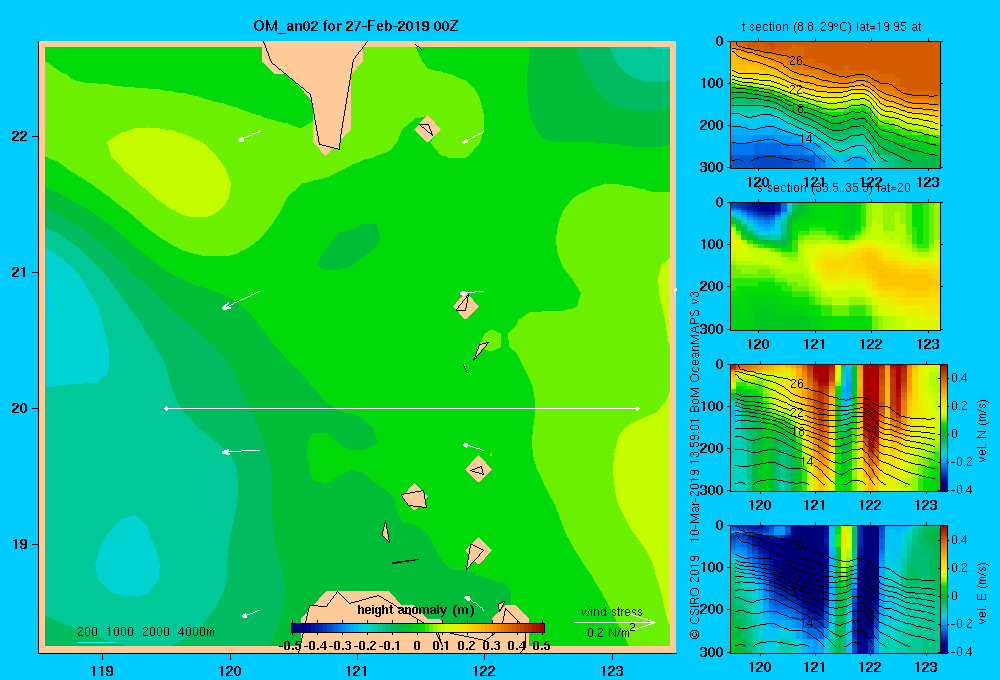Viewport: 1000px width, 680px height.
Task: Click the latitude 21 axis label
Action: [x=20, y=272]
